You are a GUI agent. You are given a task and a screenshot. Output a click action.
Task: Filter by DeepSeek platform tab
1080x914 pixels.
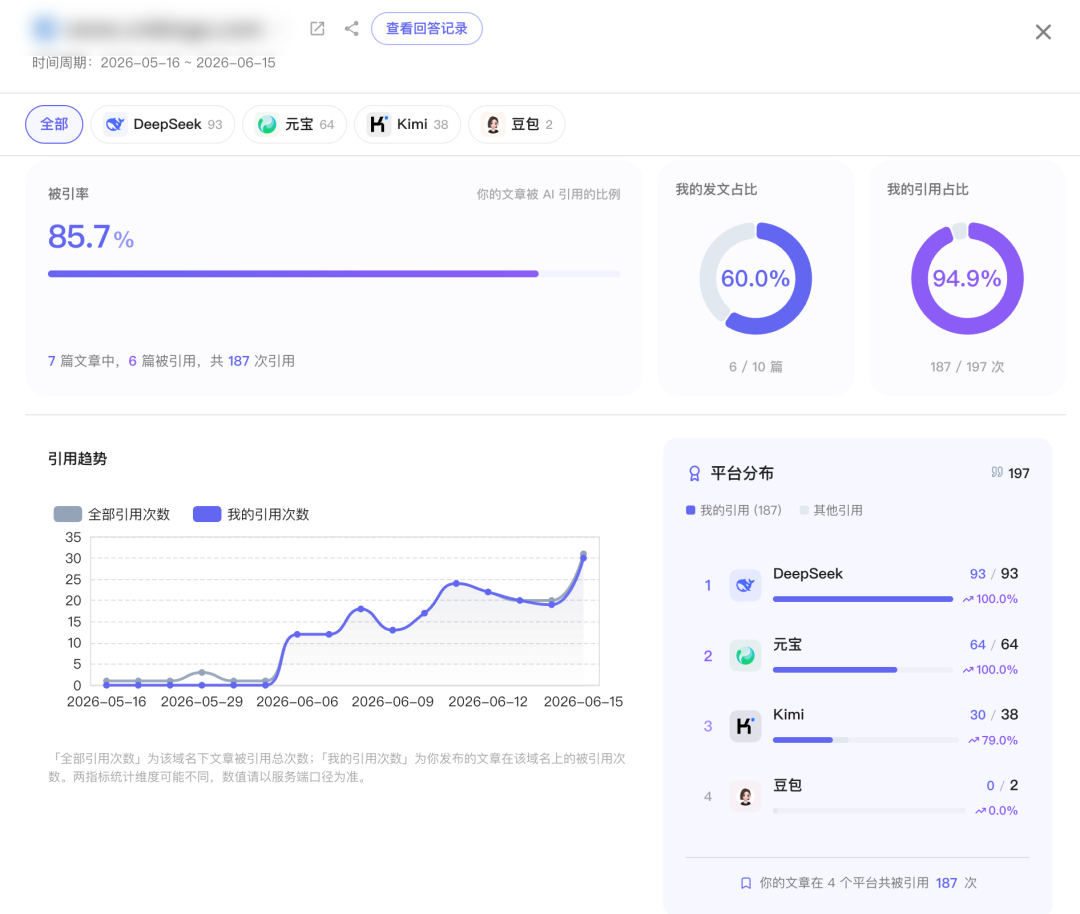click(x=163, y=124)
